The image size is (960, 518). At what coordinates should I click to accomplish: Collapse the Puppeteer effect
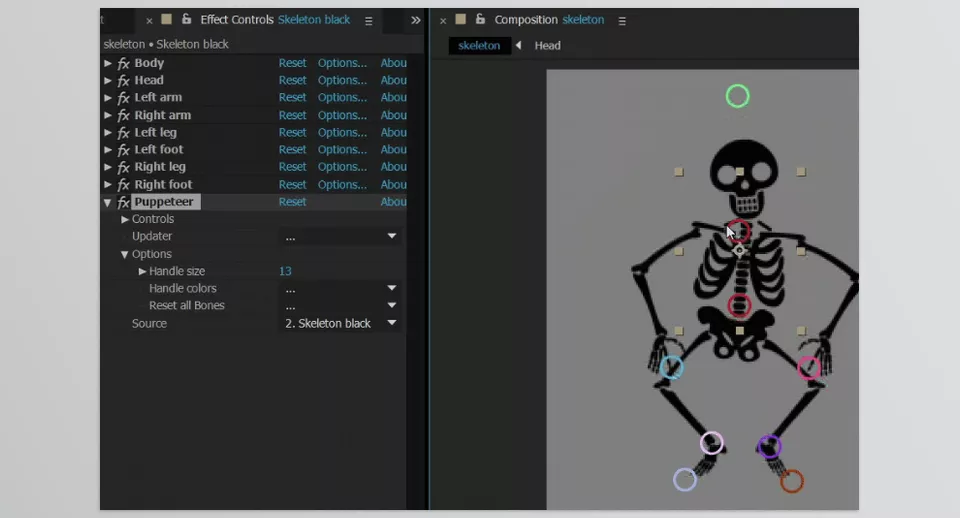[x=108, y=202]
